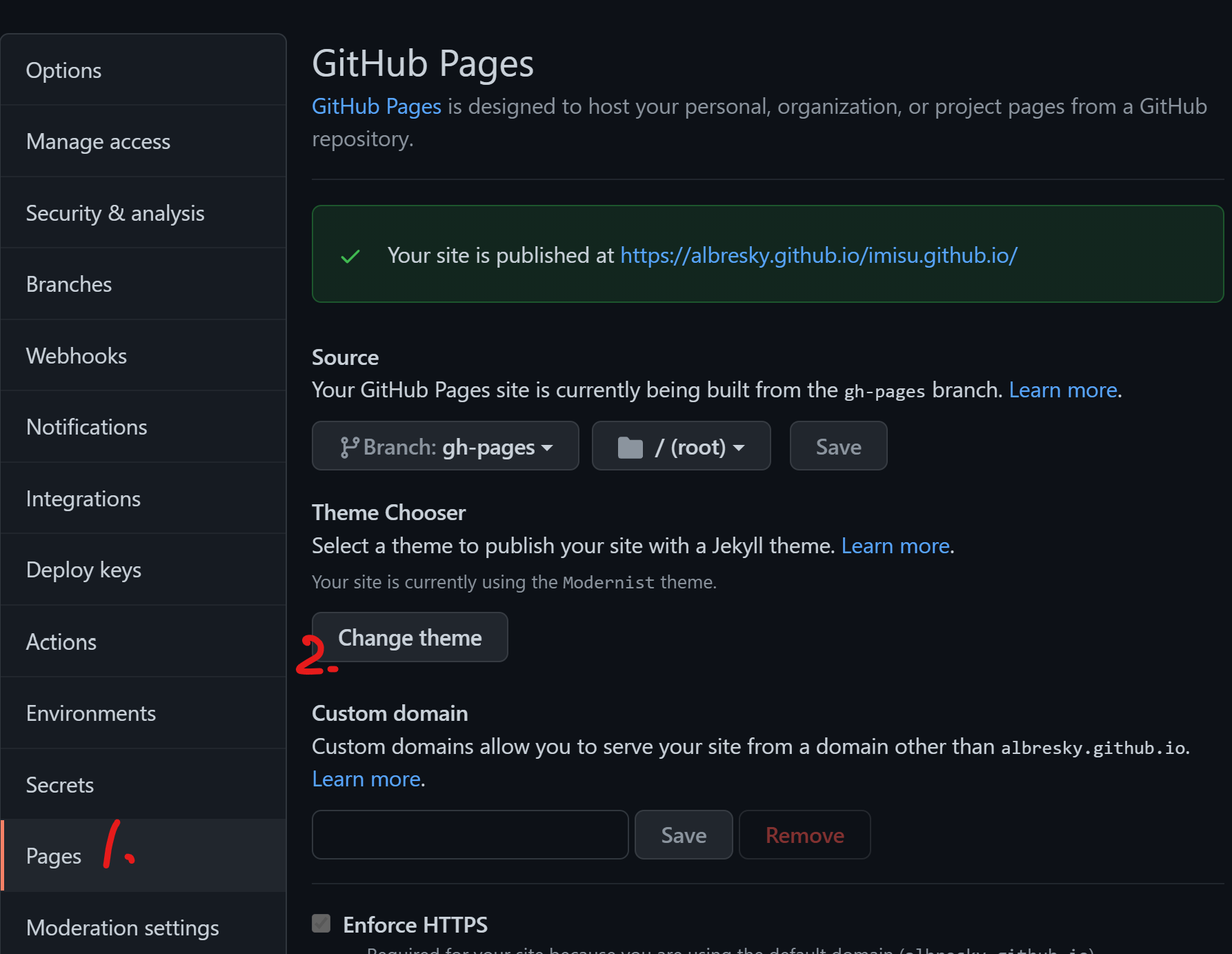The width and height of the screenshot is (1232, 954).
Task: Open the Actions settings page
Action: pyautogui.click(x=143, y=642)
